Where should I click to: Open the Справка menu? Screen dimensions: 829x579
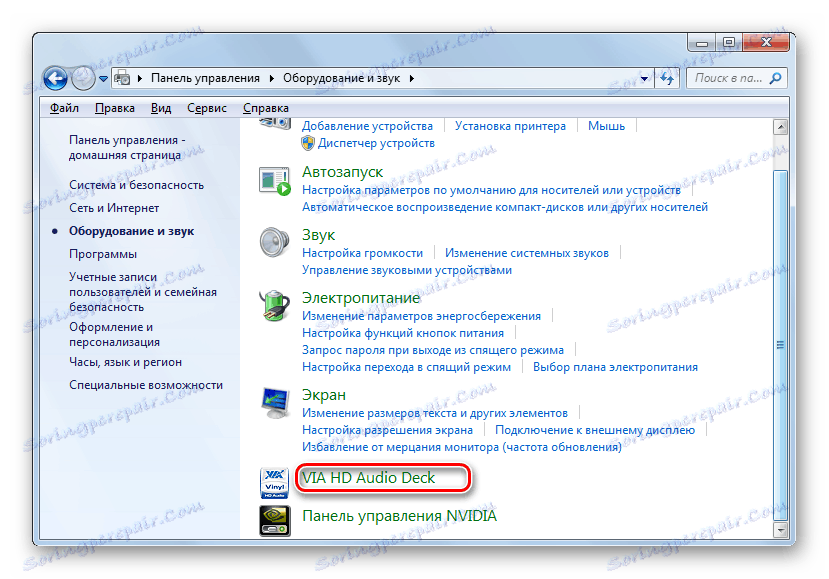point(265,108)
